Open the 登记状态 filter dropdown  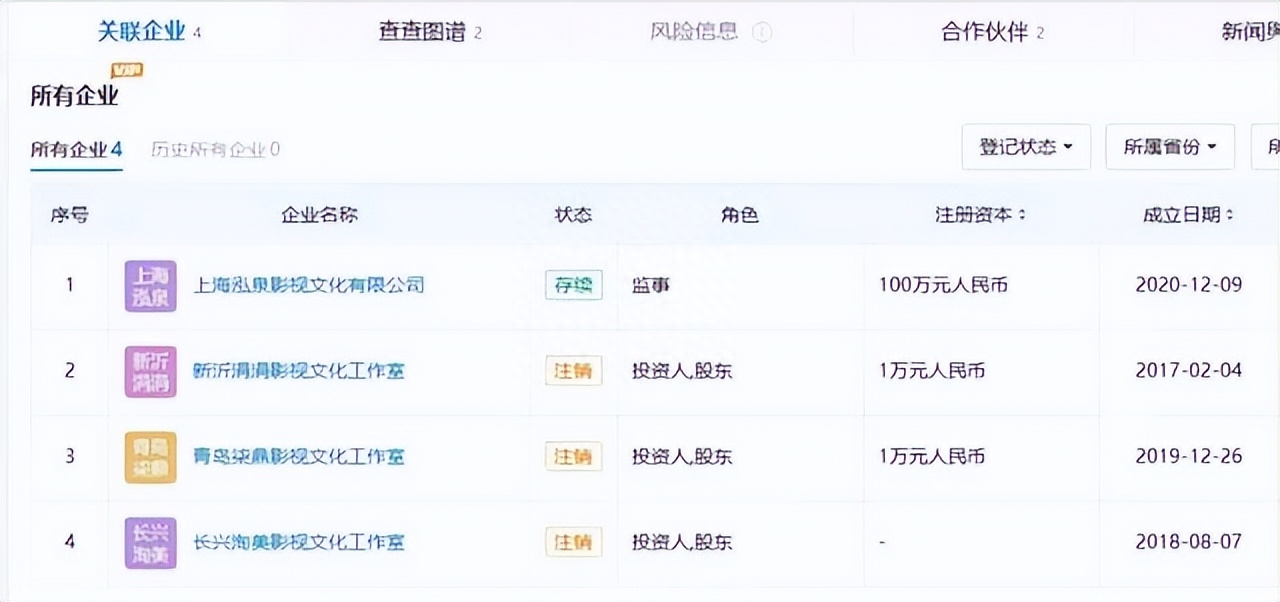(x=1025, y=147)
